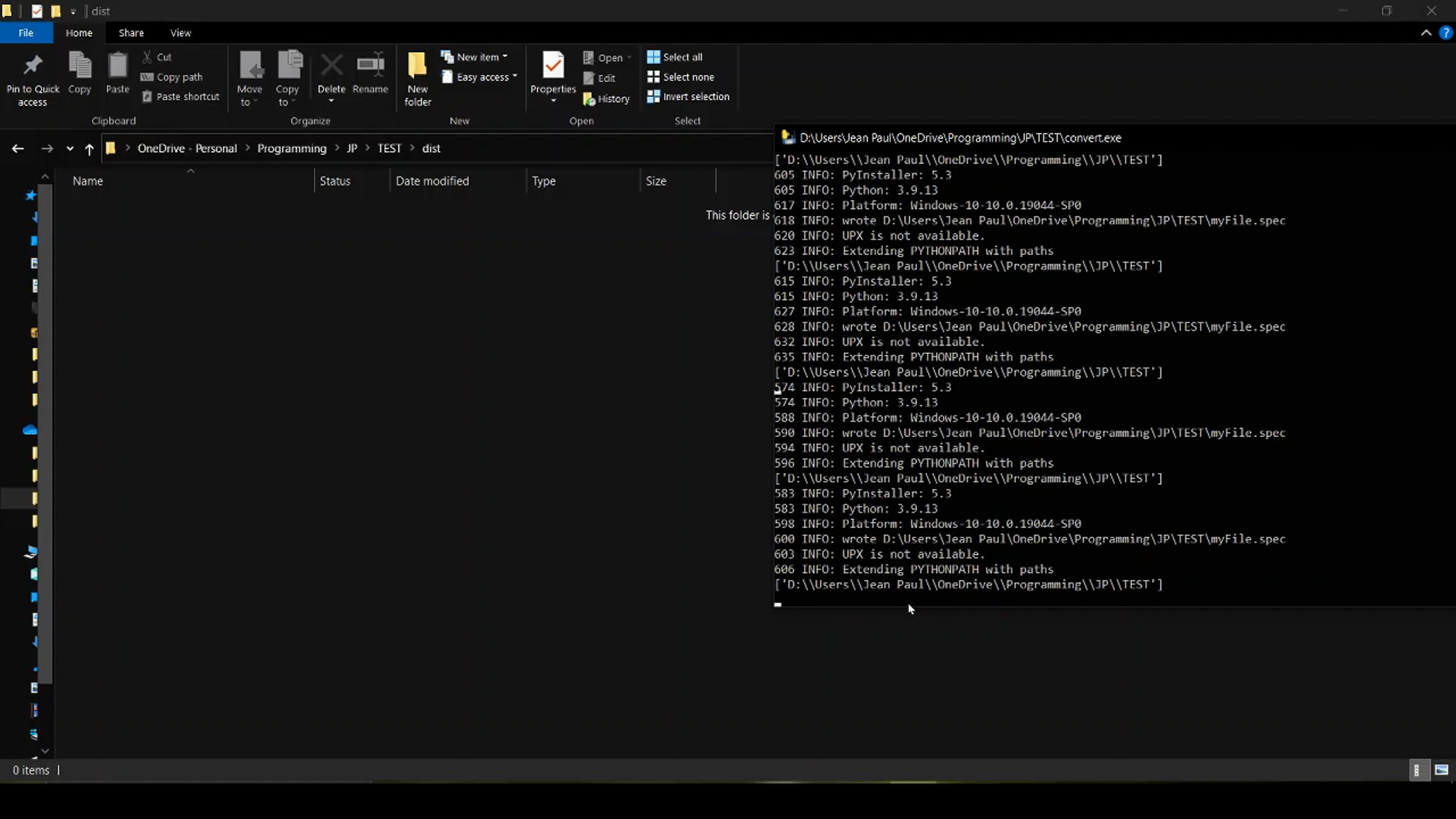Go up one folder level

coord(89,149)
